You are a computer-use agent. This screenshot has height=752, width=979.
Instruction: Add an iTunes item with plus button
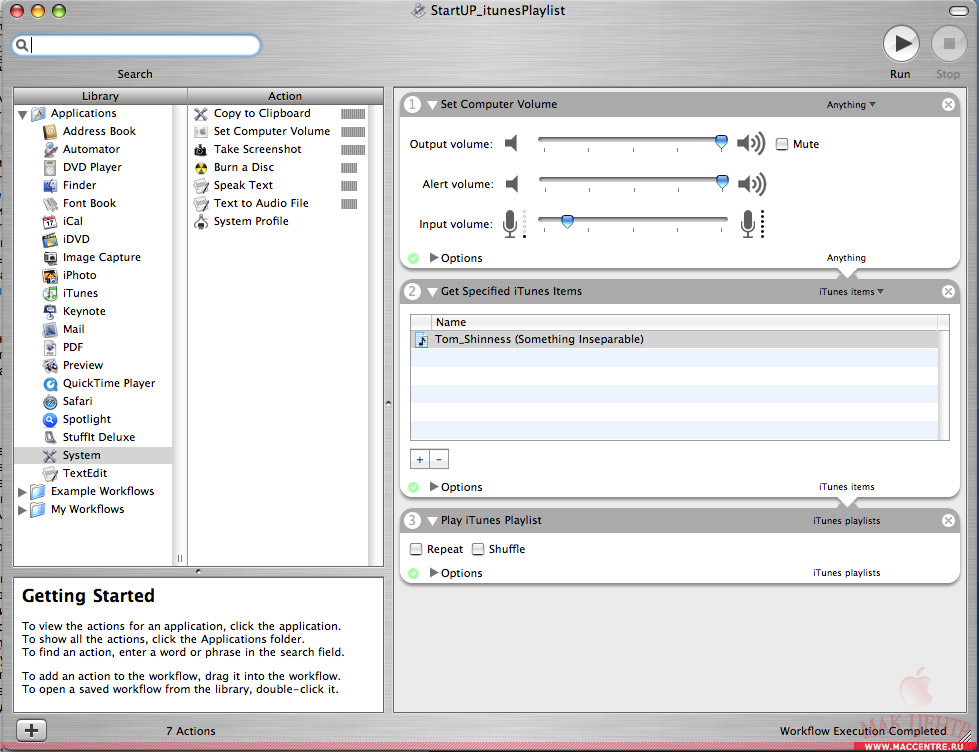pyautogui.click(x=420, y=460)
